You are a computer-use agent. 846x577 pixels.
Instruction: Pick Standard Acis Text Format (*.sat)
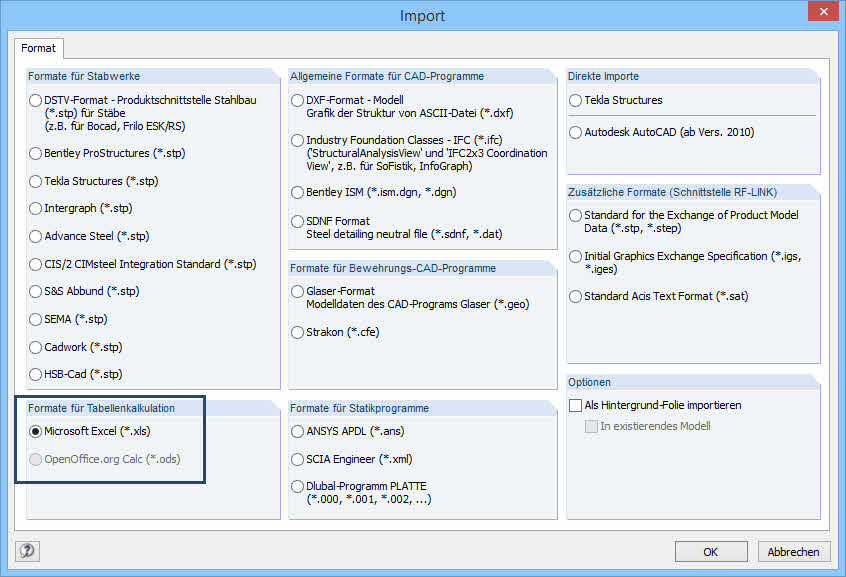tap(573, 296)
